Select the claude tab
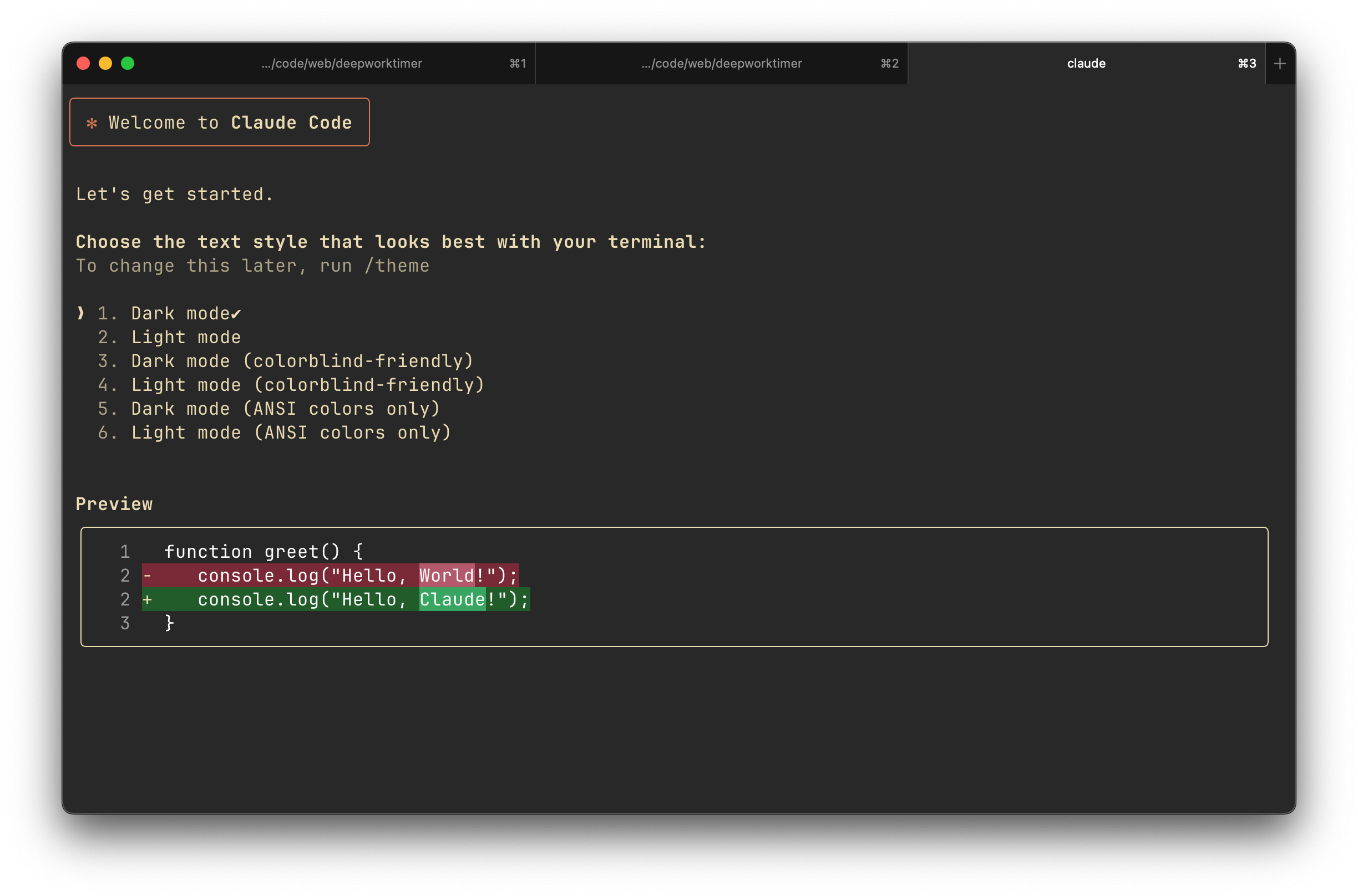 click(1086, 63)
